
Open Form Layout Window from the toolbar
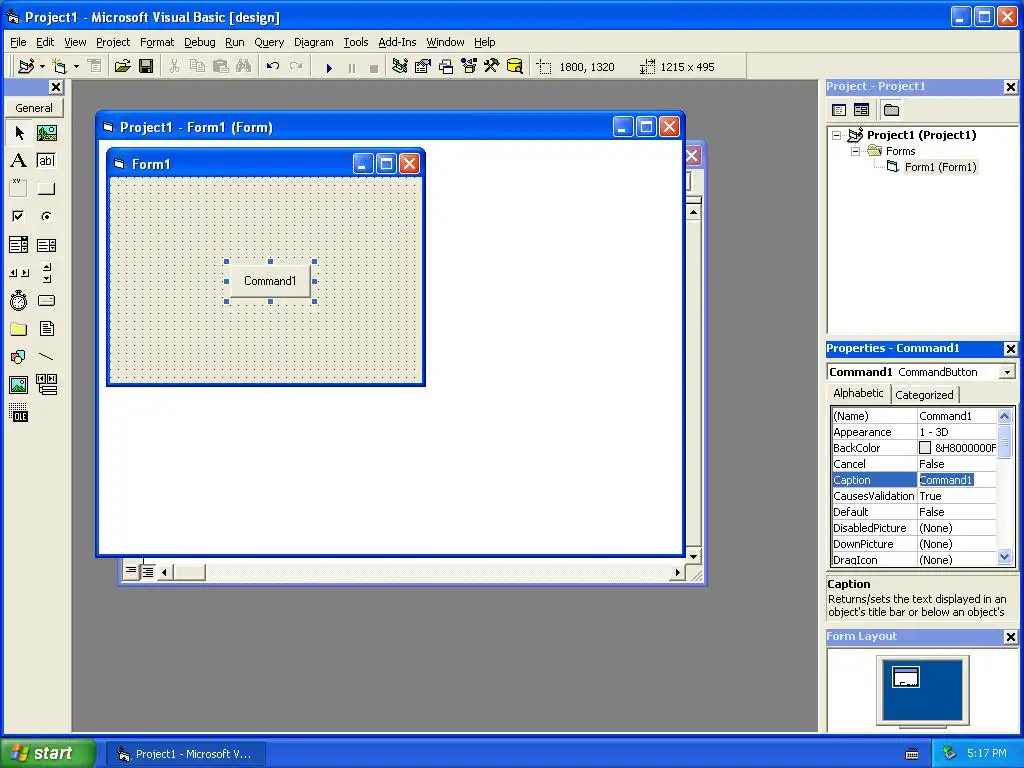tap(446, 67)
